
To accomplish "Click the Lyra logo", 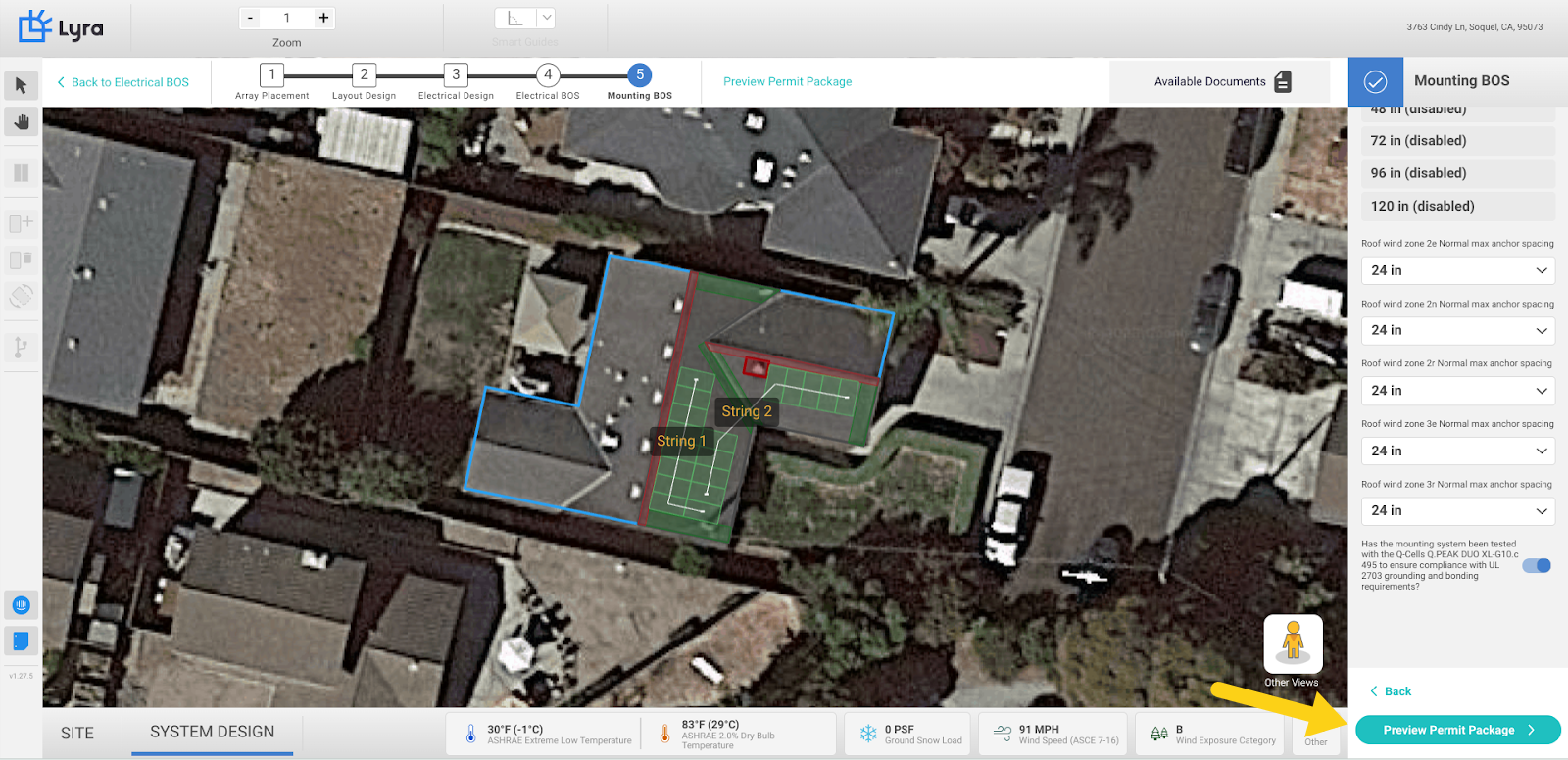I will click(61, 26).
